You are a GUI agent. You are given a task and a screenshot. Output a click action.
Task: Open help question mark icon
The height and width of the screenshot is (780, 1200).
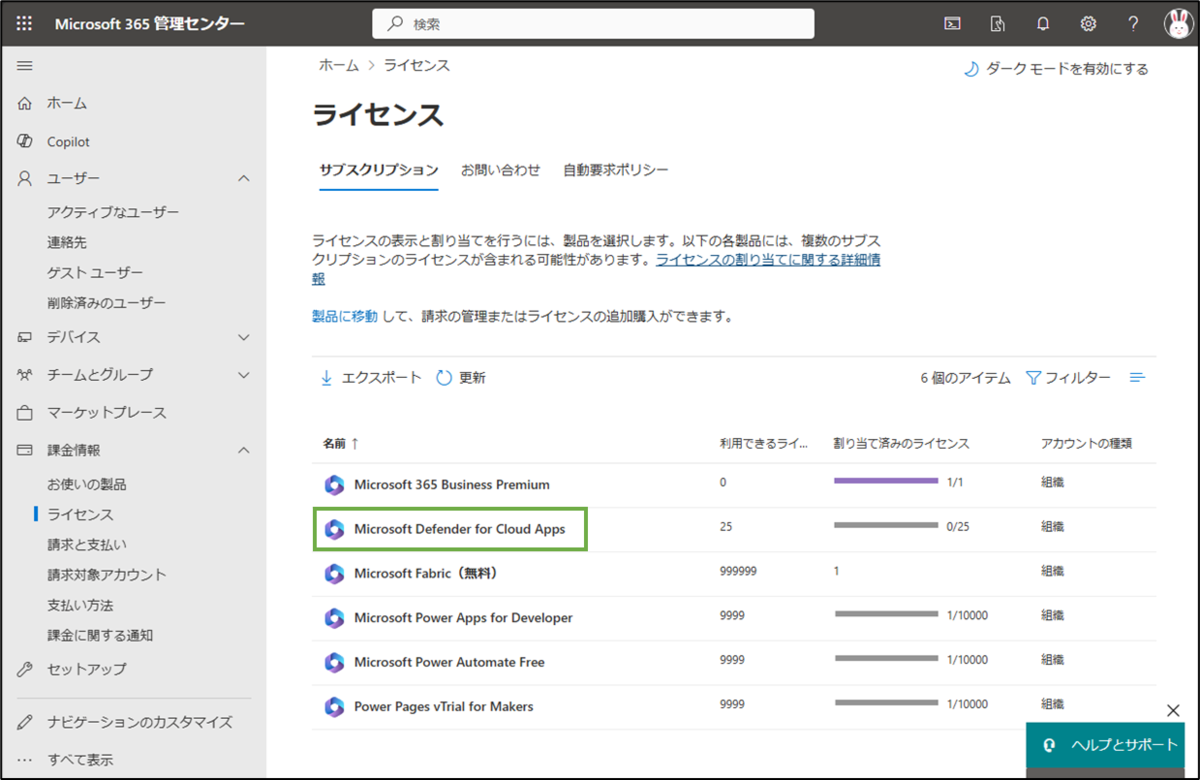point(1133,24)
